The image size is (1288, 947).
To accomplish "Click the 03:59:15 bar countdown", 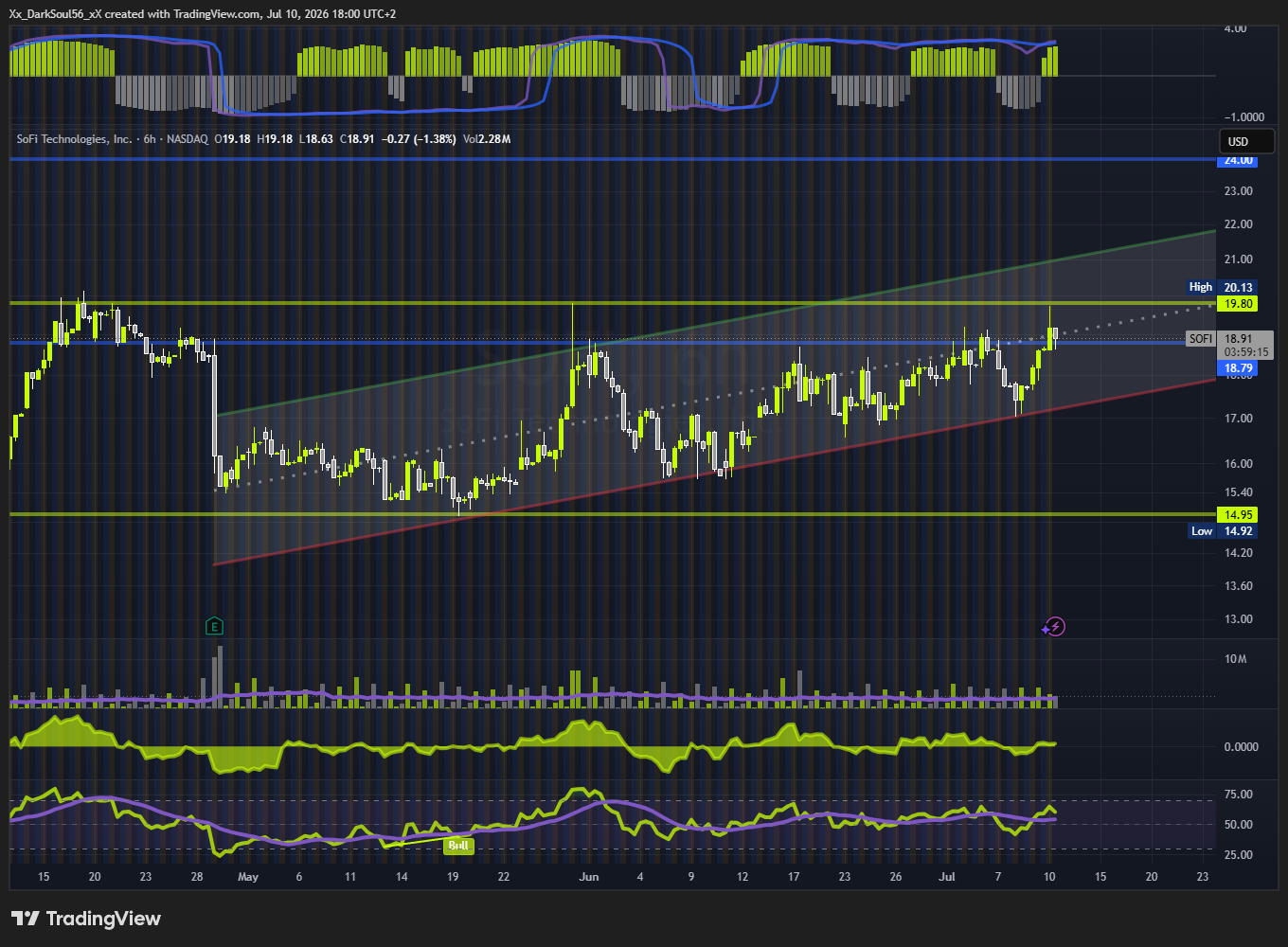I will 1246,352.
